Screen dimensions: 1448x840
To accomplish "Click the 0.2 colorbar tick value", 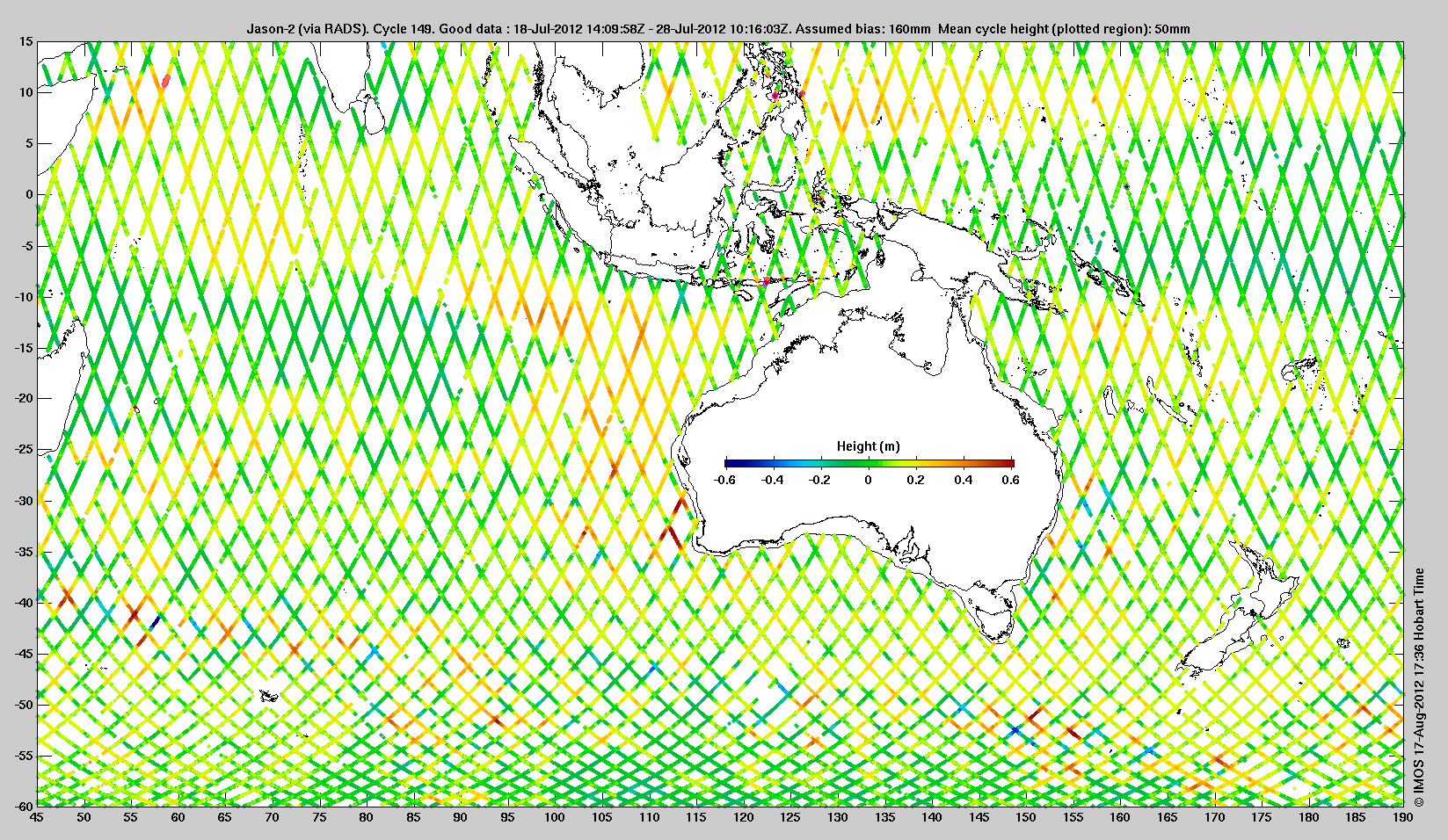I will point(916,480).
